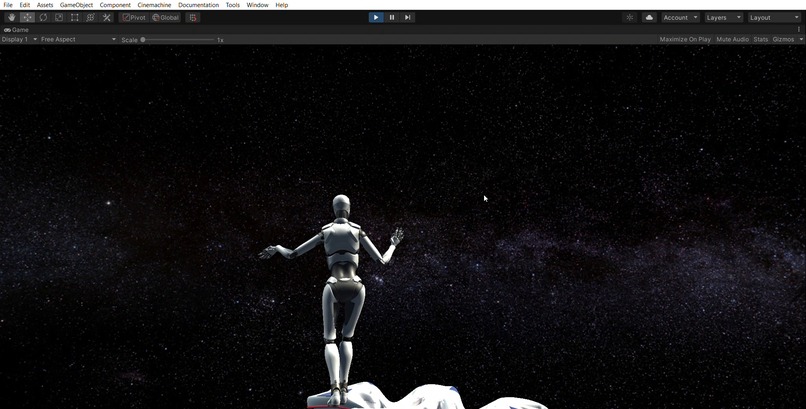This screenshot has width=806, height=409.
Task: Open the Free Aspect dropdown
Action: pyautogui.click(x=78, y=40)
